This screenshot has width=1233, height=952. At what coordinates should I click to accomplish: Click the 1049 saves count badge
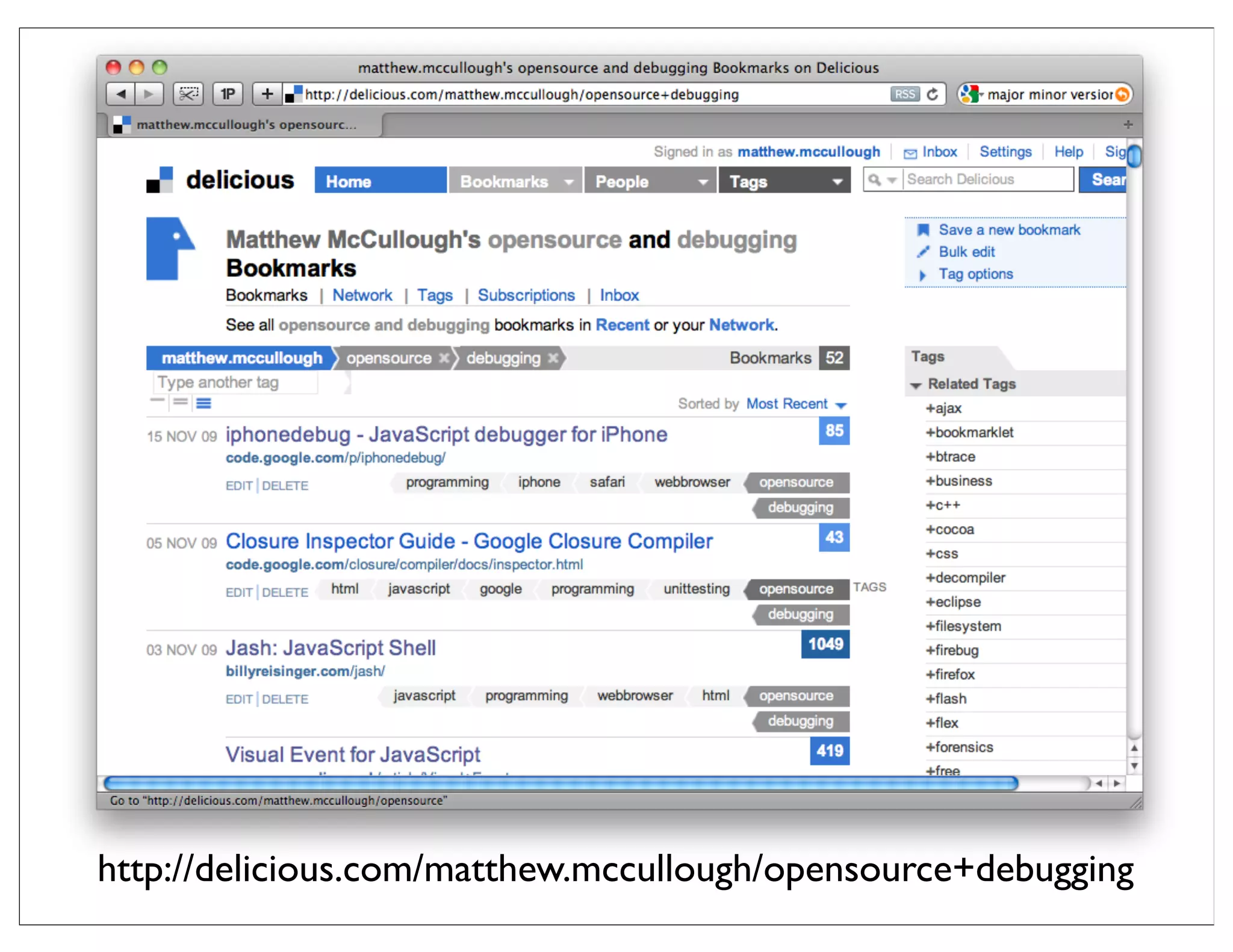(x=825, y=644)
